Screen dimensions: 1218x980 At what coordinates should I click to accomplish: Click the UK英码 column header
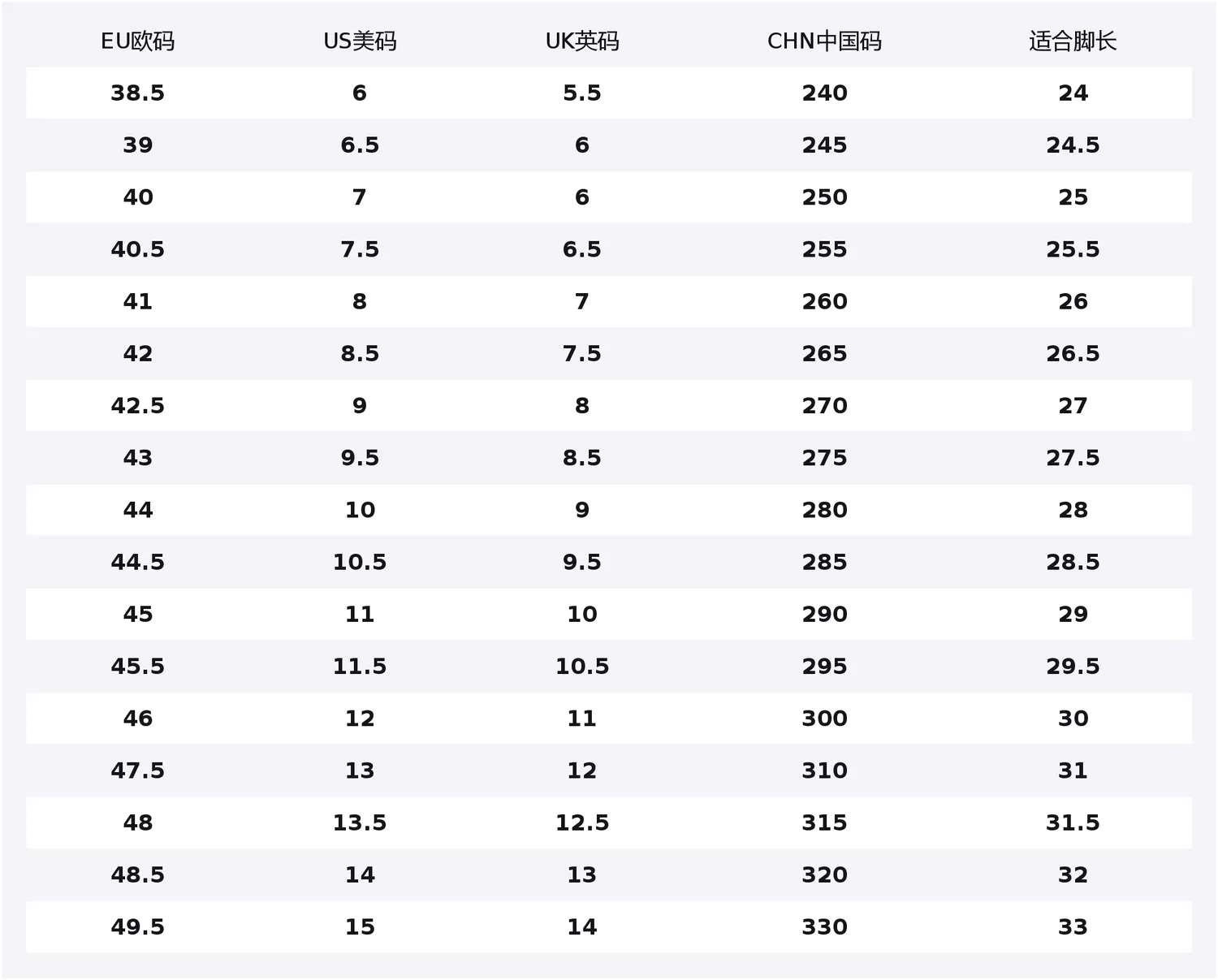tap(582, 41)
